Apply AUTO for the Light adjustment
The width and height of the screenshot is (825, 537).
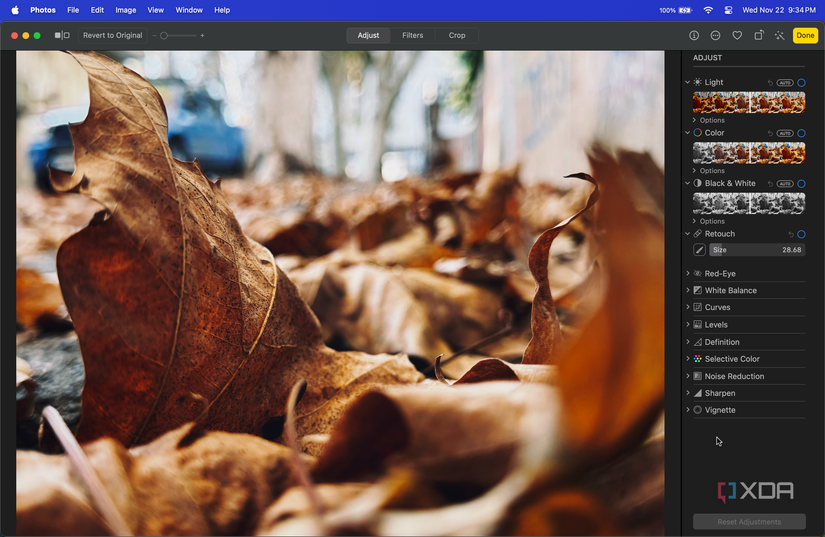tap(784, 83)
